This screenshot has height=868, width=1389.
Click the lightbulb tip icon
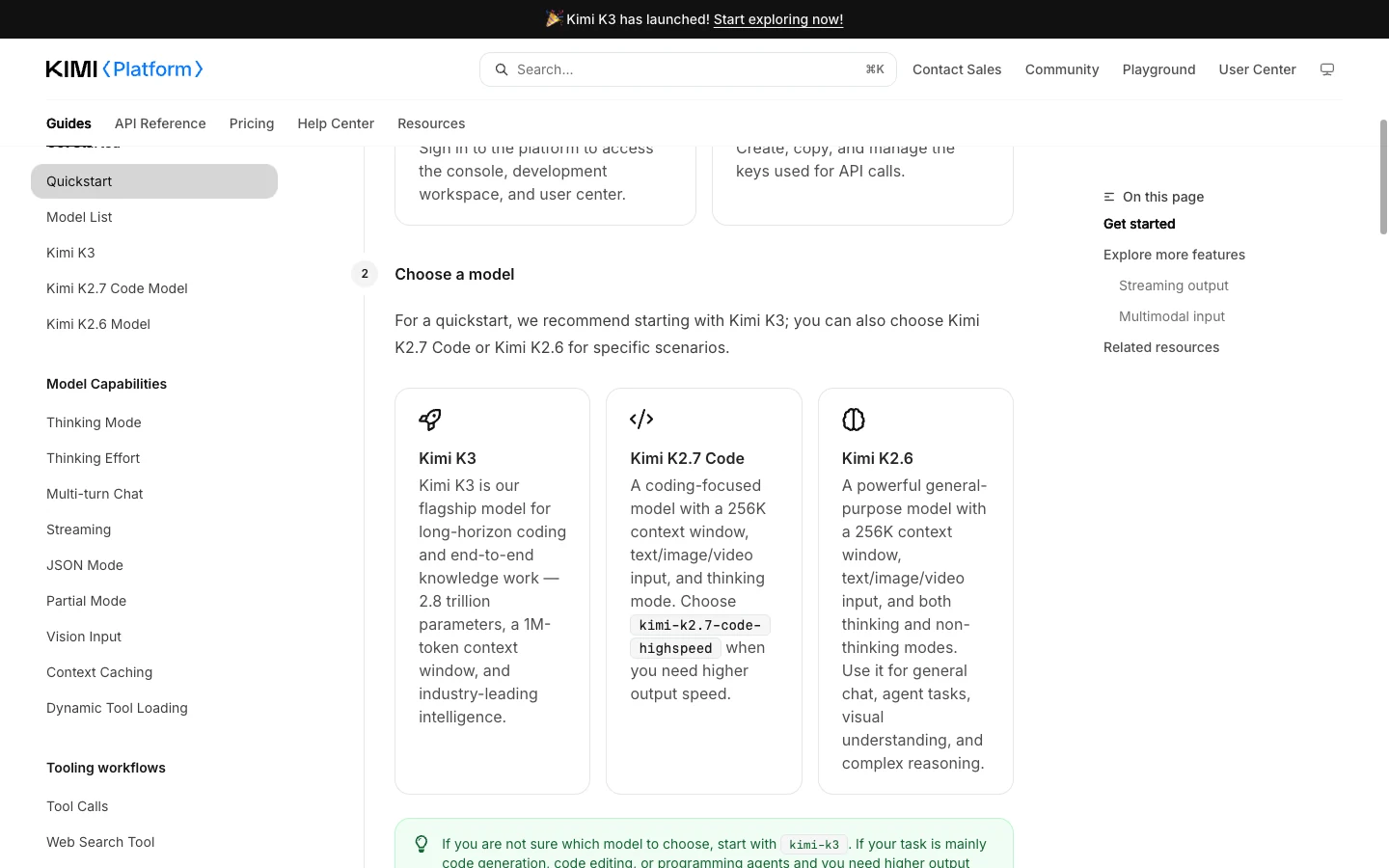pyautogui.click(x=422, y=844)
